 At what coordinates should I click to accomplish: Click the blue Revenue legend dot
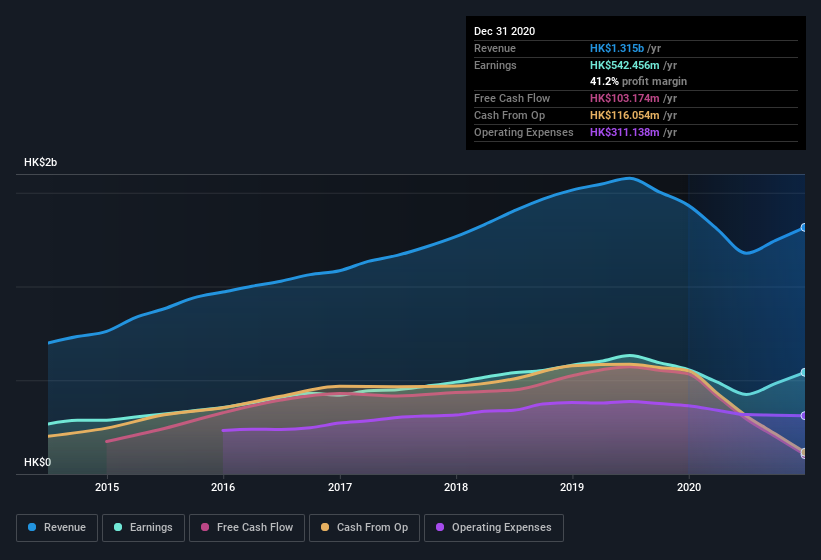tap(32, 527)
